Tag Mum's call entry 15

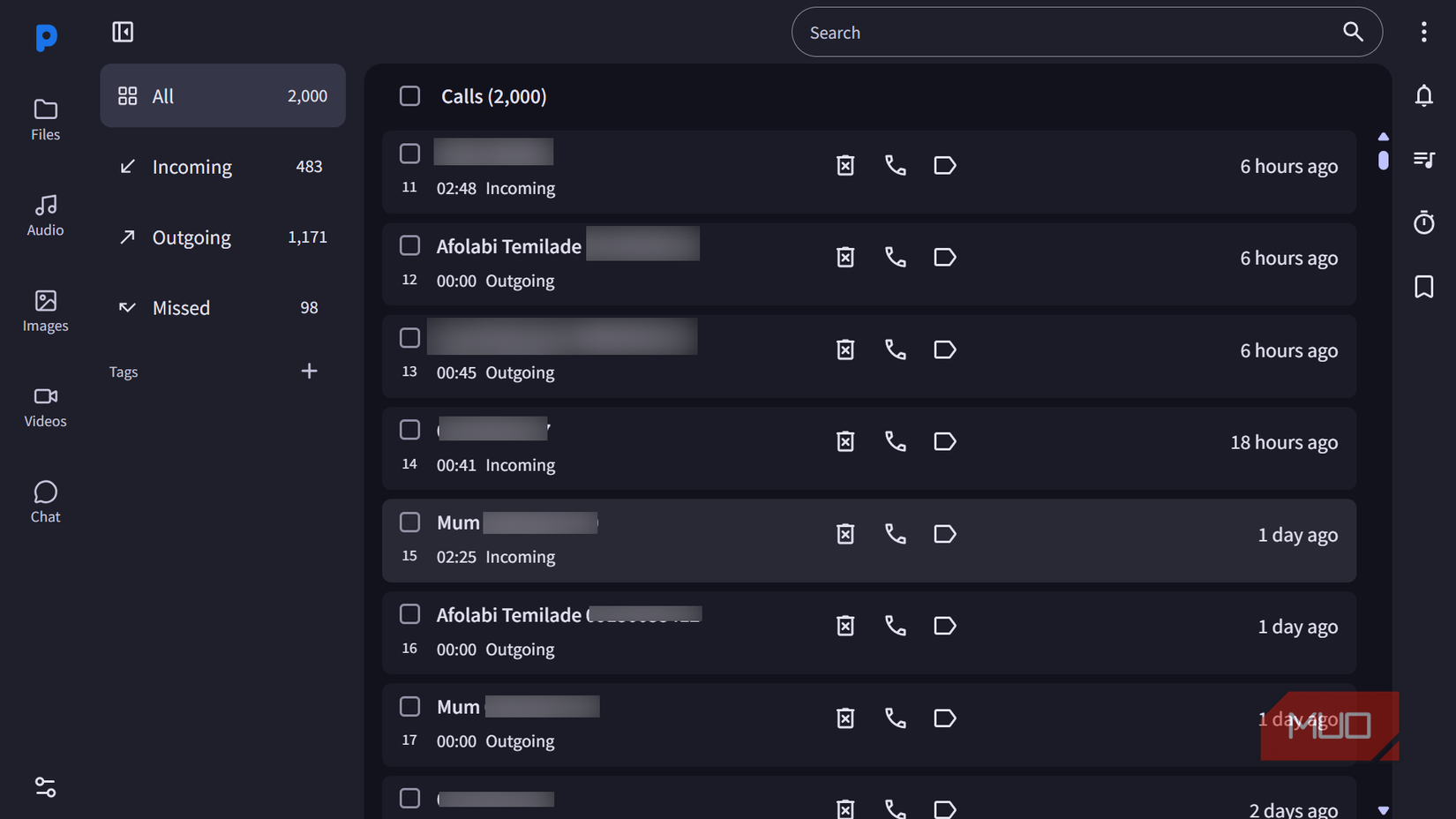[x=944, y=534]
